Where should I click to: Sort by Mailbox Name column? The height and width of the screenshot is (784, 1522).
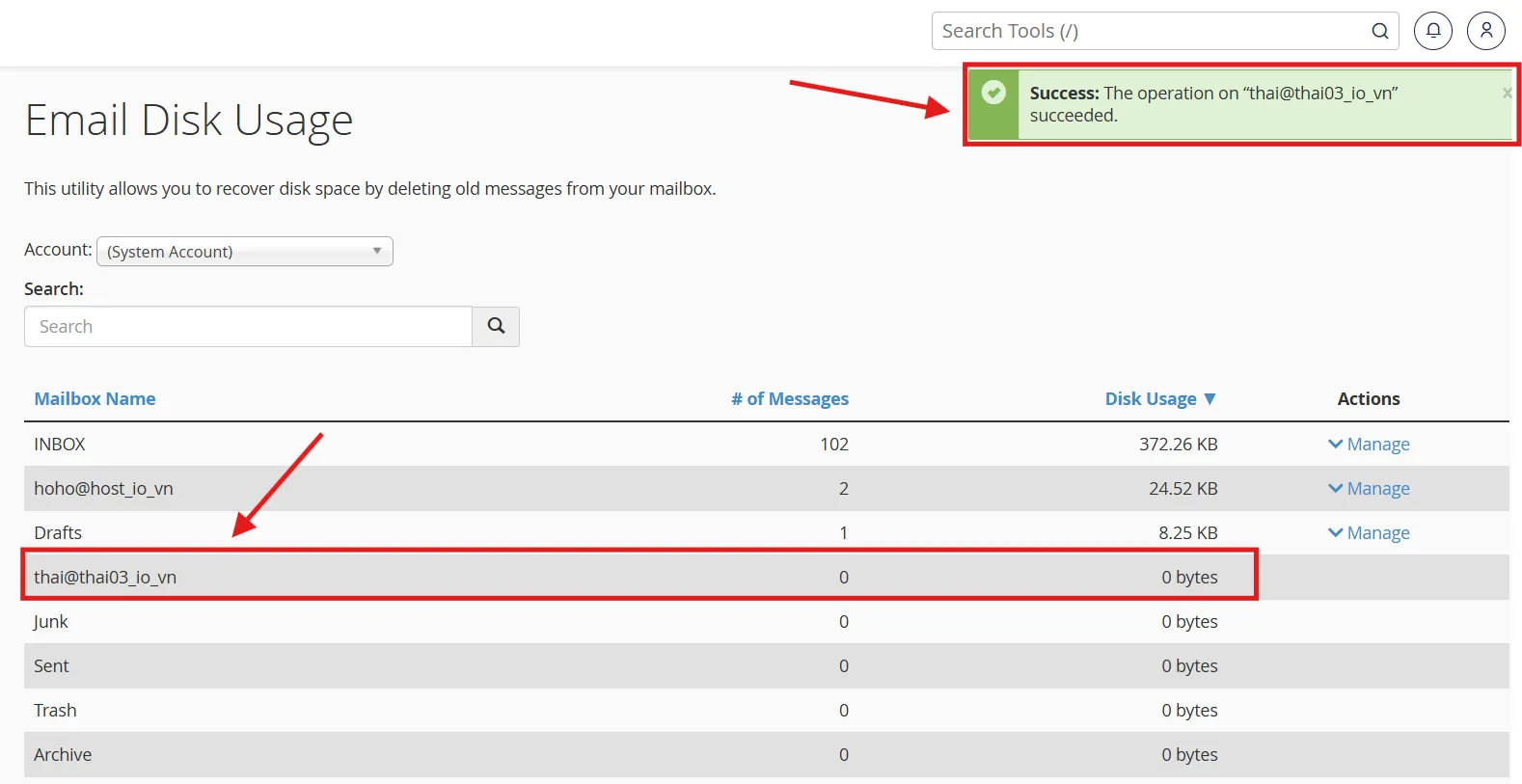coord(95,399)
